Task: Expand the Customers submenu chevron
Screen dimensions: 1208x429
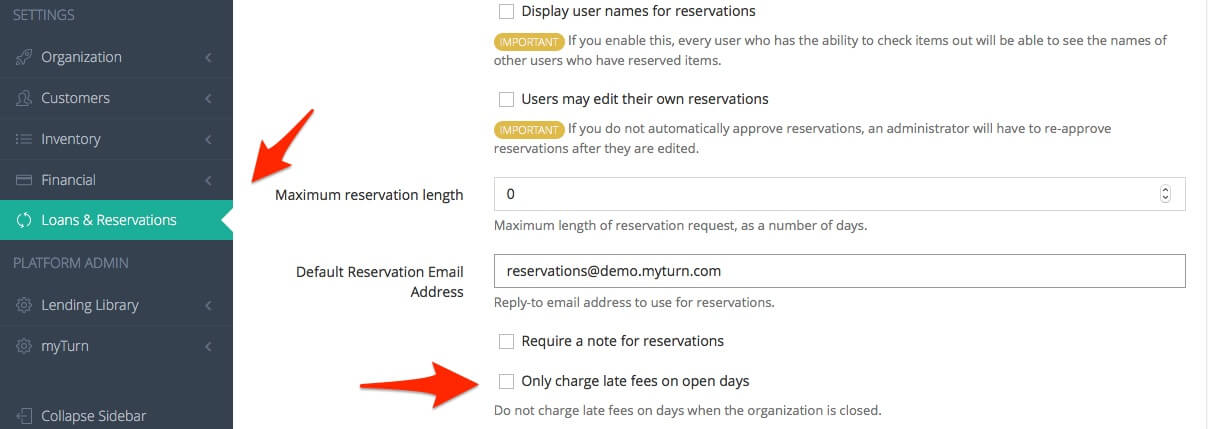Action: [208, 99]
